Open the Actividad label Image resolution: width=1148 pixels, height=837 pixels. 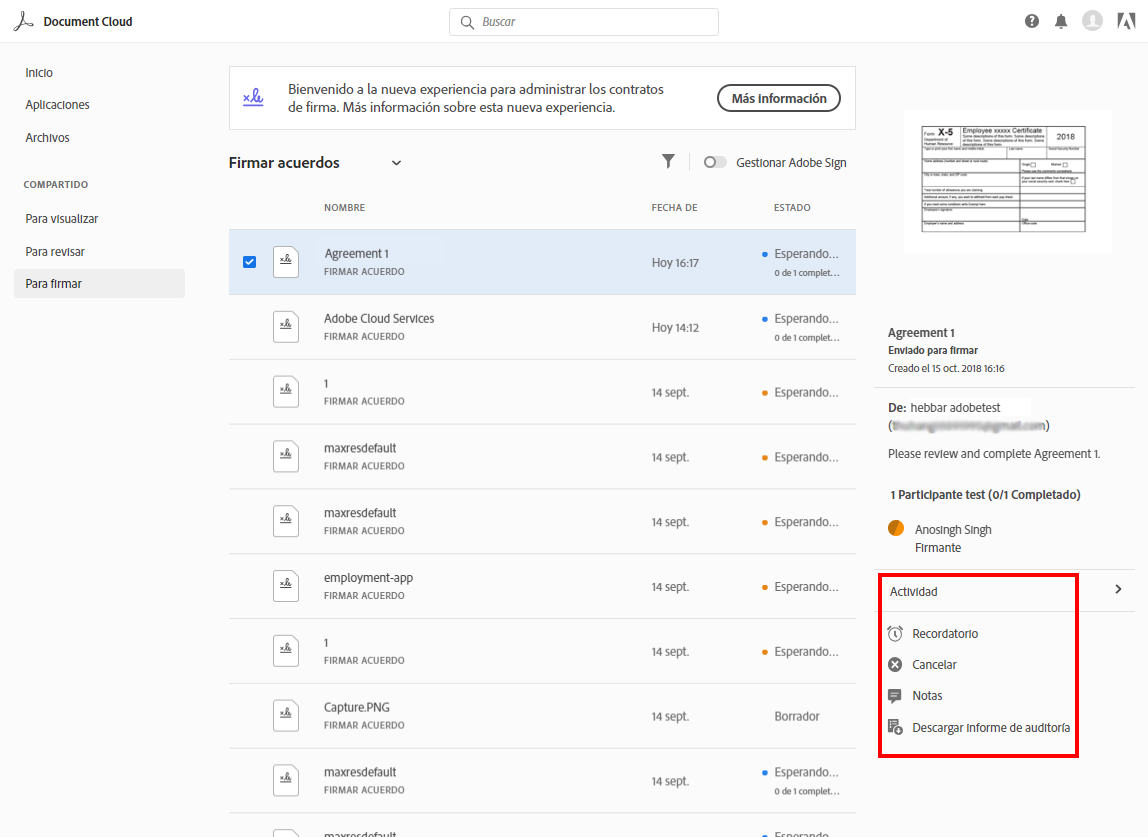[x=913, y=592]
